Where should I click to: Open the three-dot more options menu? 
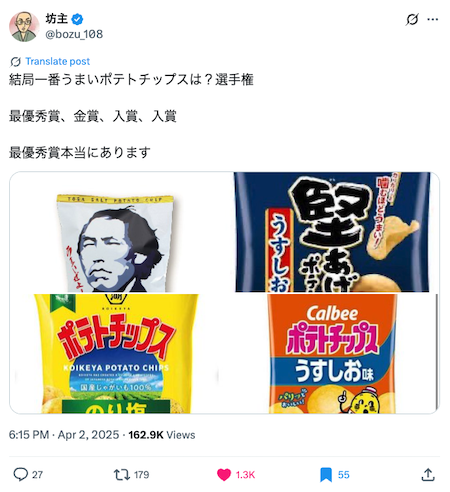click(x=432, y=20)
